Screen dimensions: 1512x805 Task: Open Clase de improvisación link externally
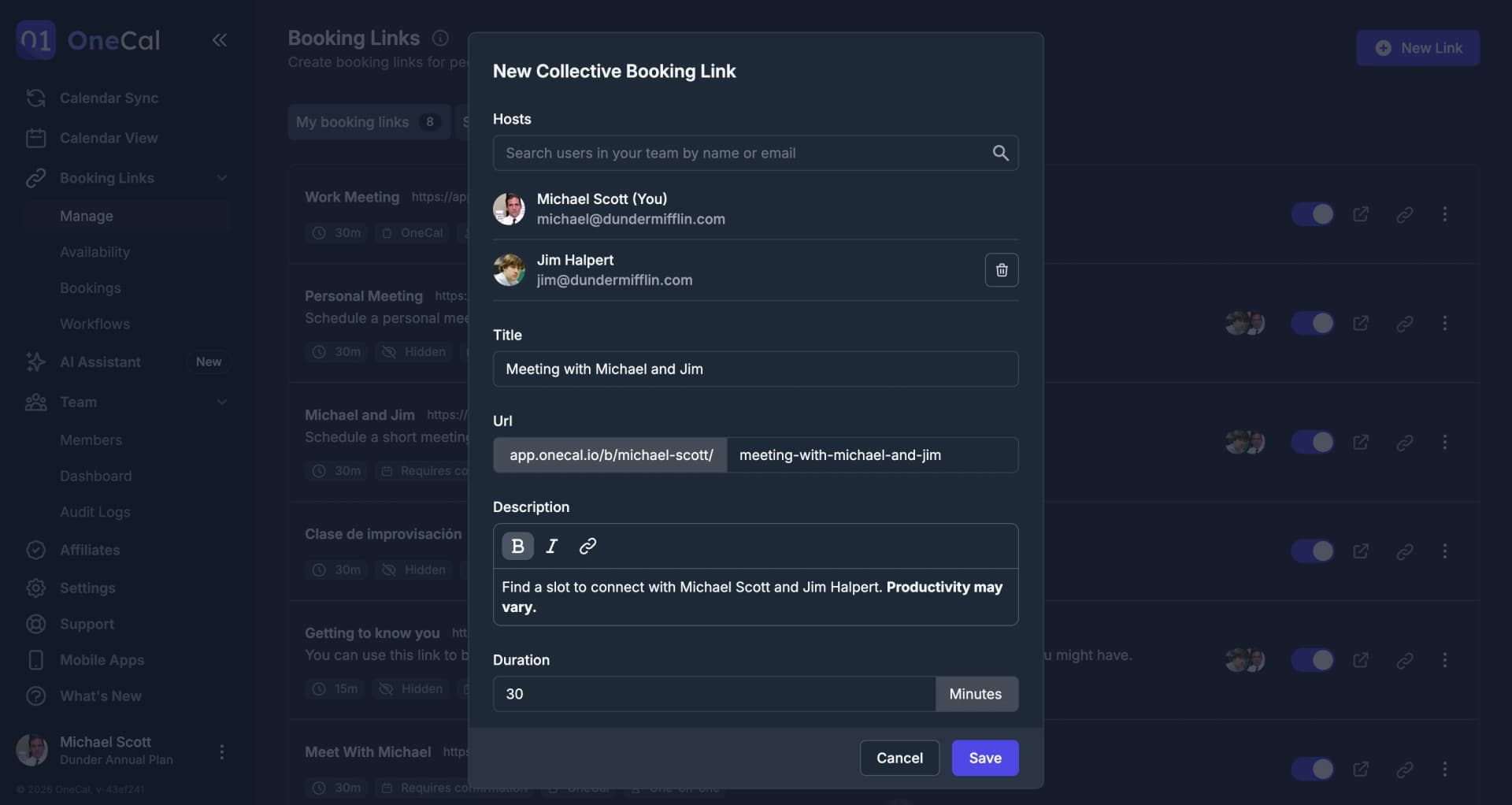[x=1361, y=551]
